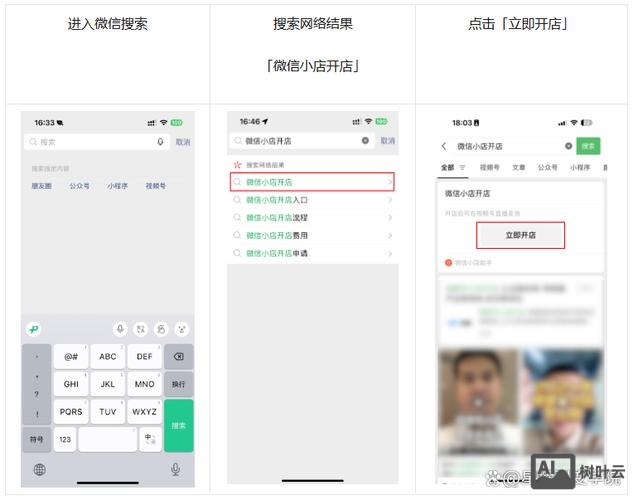The image size is (633, 500).
Task: Switch to the 文章 results tab
Action: coord(519,168)
